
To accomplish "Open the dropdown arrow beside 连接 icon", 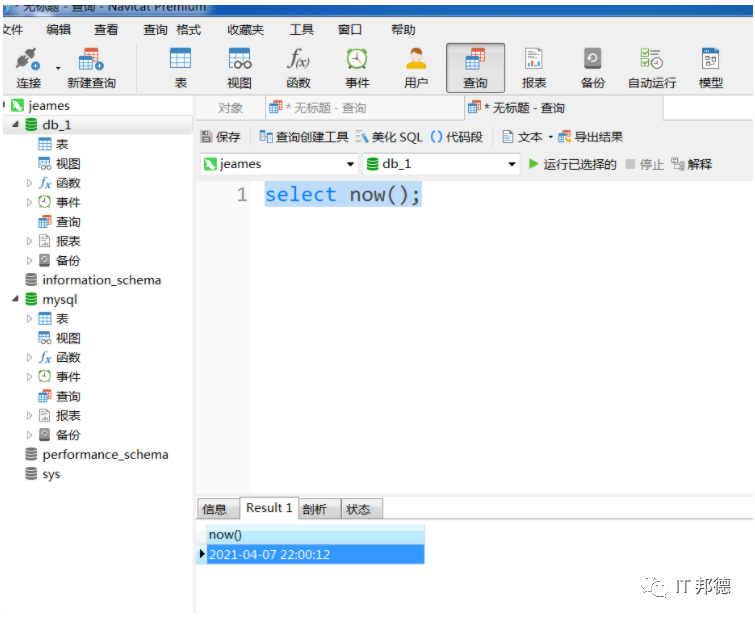I will [58, 68].
